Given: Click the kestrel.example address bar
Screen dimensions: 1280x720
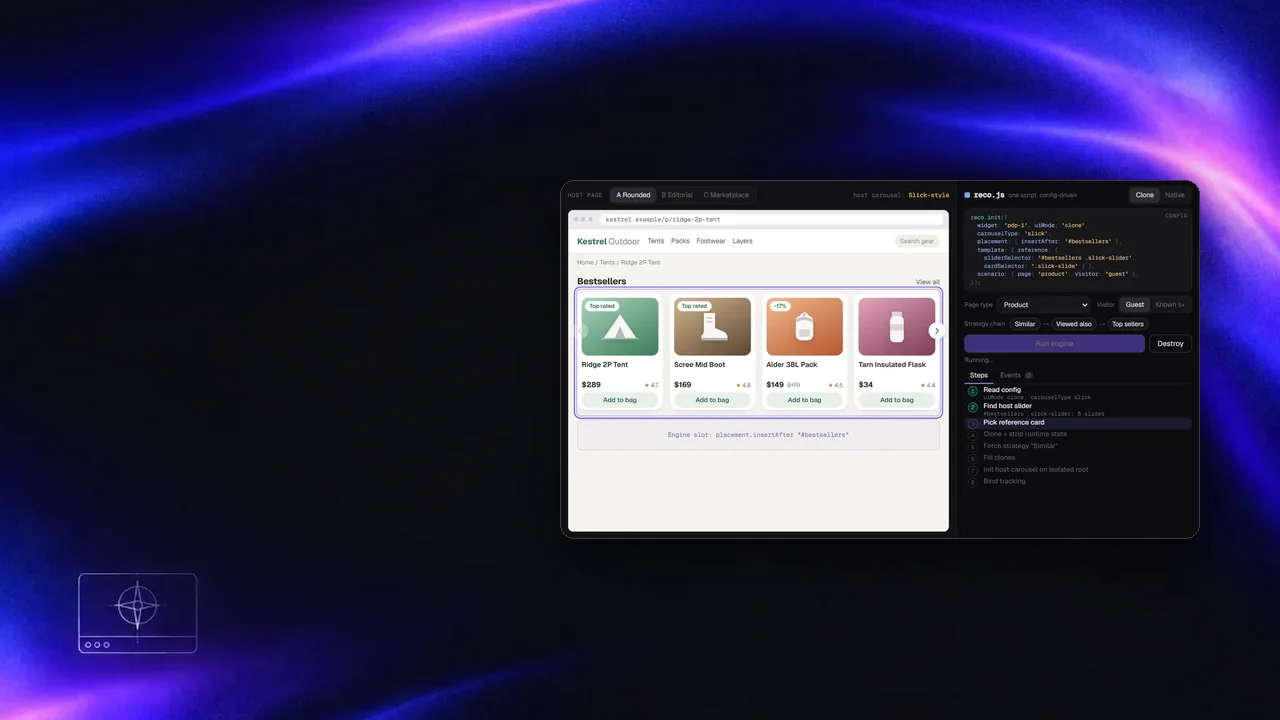Looking at the screenshot, I should click(772, 219).
